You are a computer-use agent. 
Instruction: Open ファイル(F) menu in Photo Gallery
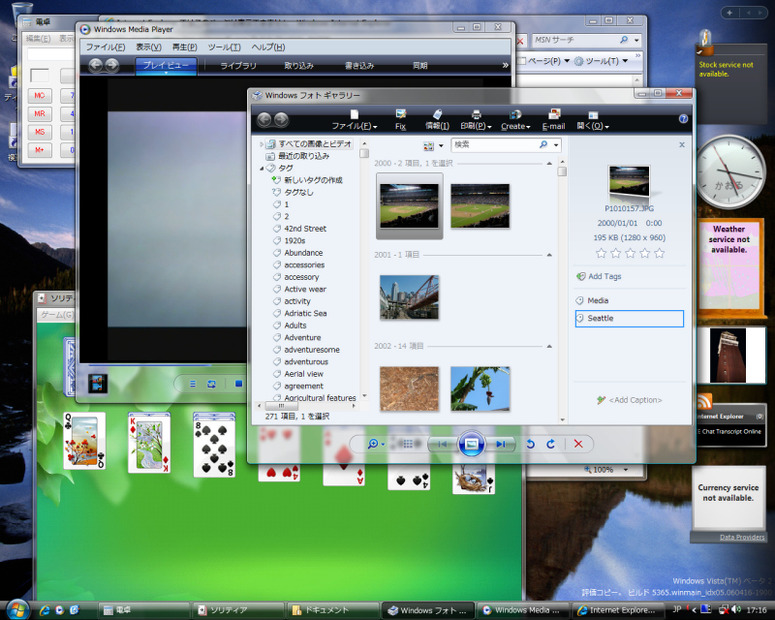tap(354, 120)
